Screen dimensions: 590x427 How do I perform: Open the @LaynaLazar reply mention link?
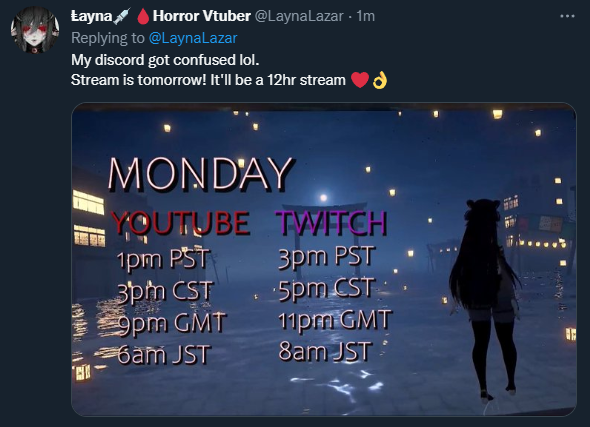[193, 38]
